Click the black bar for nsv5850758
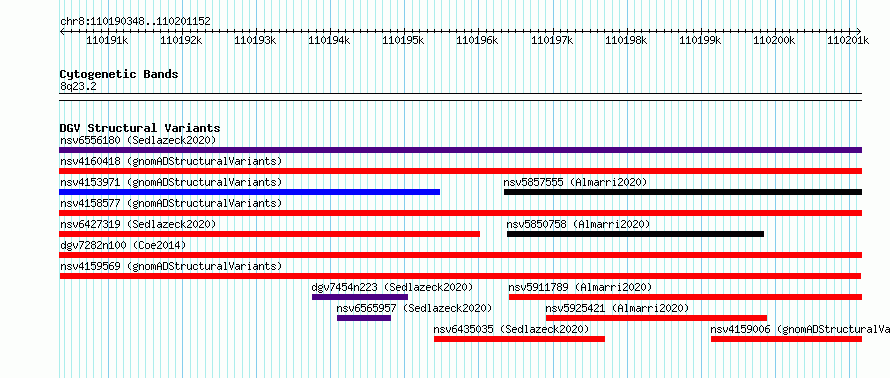This screenshot has width=890, height=378. coord(635,234)
